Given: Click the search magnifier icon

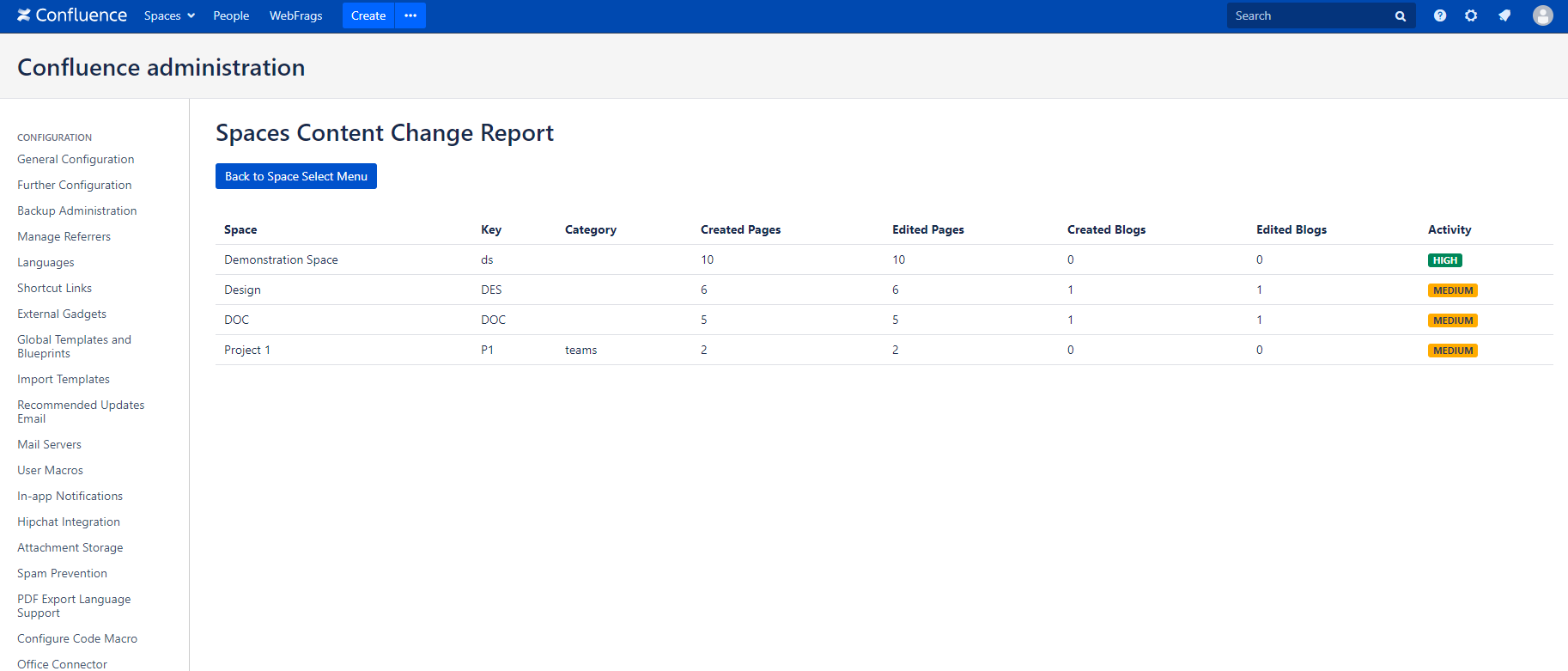Looking at the screenshot, I should coord(1401,16).
